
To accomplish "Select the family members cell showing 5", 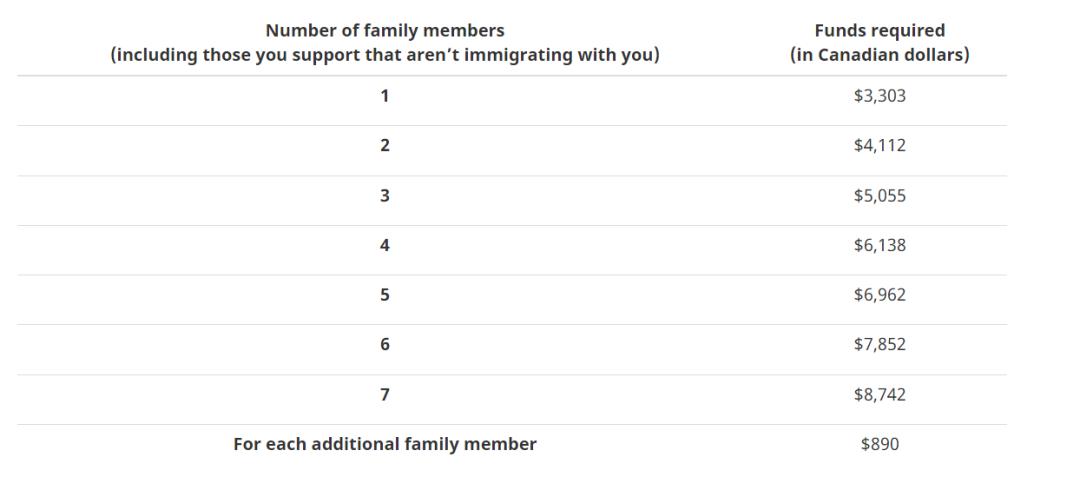I will 384,295.
